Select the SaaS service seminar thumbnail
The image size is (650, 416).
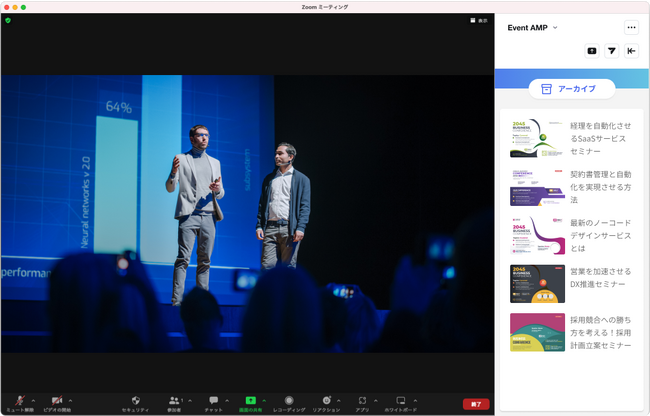point(537,138)
